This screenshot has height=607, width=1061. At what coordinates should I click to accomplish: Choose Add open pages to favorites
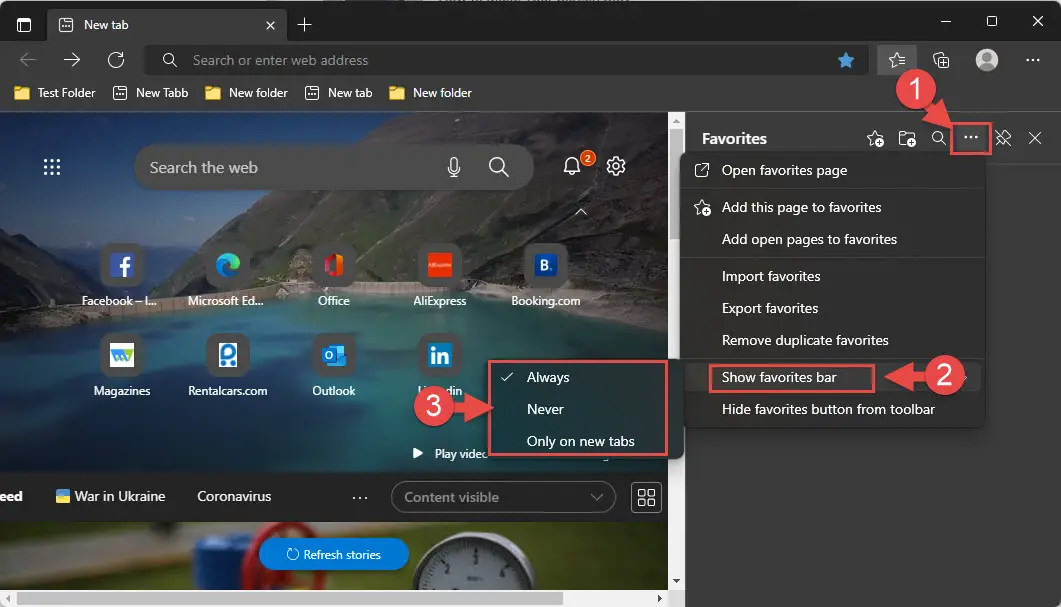pos(832,240)
